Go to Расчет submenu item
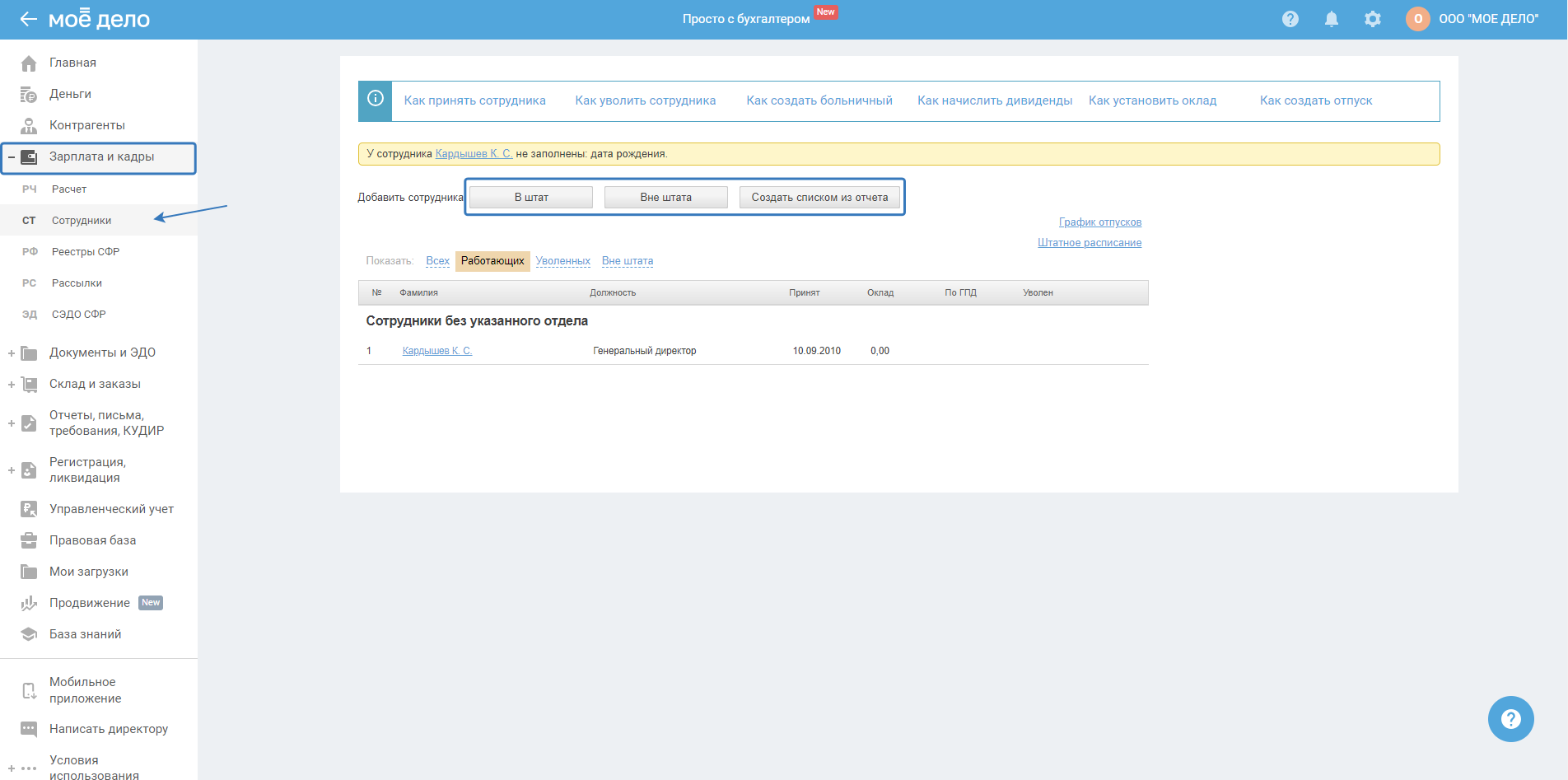Image resolution: width=1568 pixels, height=780 pixels. (x=69, y=189)
